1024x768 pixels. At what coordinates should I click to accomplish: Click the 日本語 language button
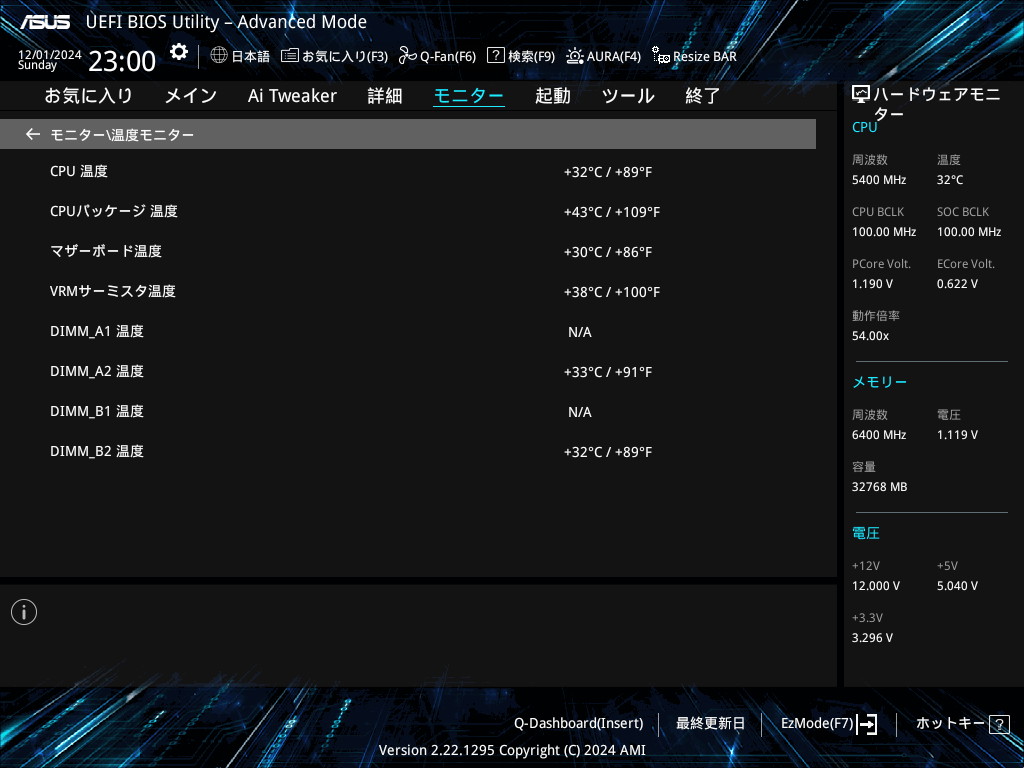click(x=250, y=57)
